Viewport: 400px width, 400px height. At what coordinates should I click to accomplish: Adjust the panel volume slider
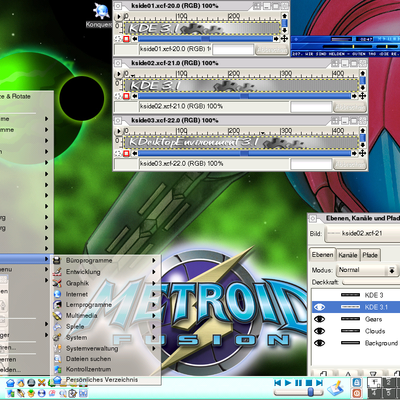[x=298, y=392]
